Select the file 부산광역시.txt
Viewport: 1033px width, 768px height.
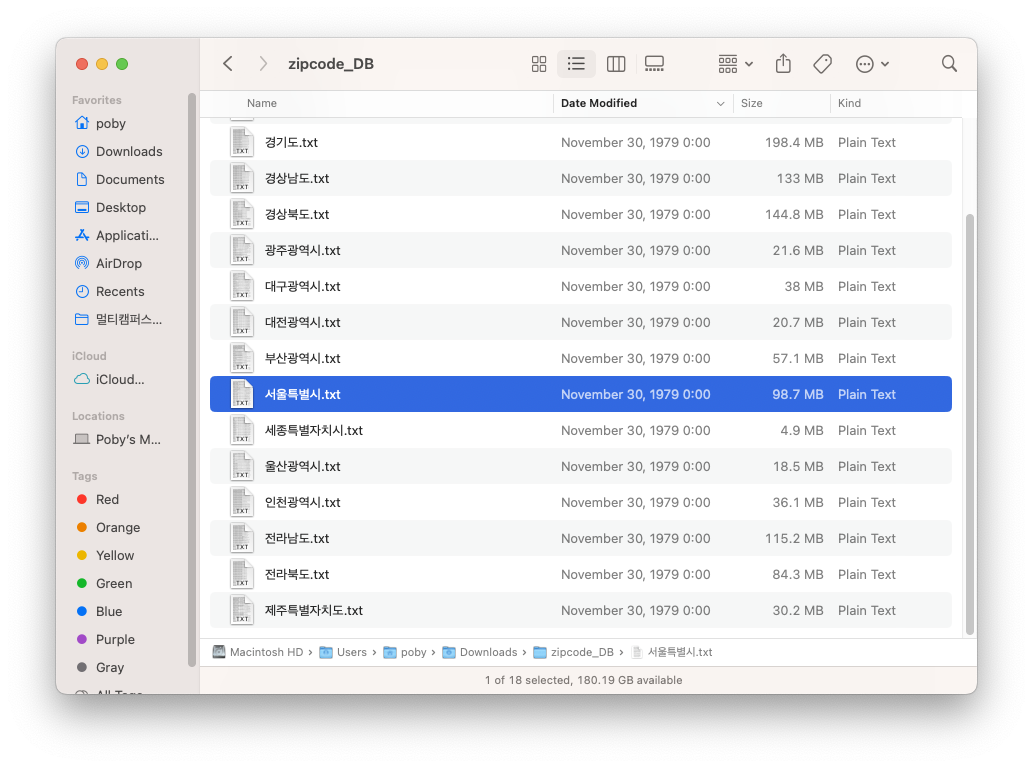pyautogui.click(x=580, y=358)
